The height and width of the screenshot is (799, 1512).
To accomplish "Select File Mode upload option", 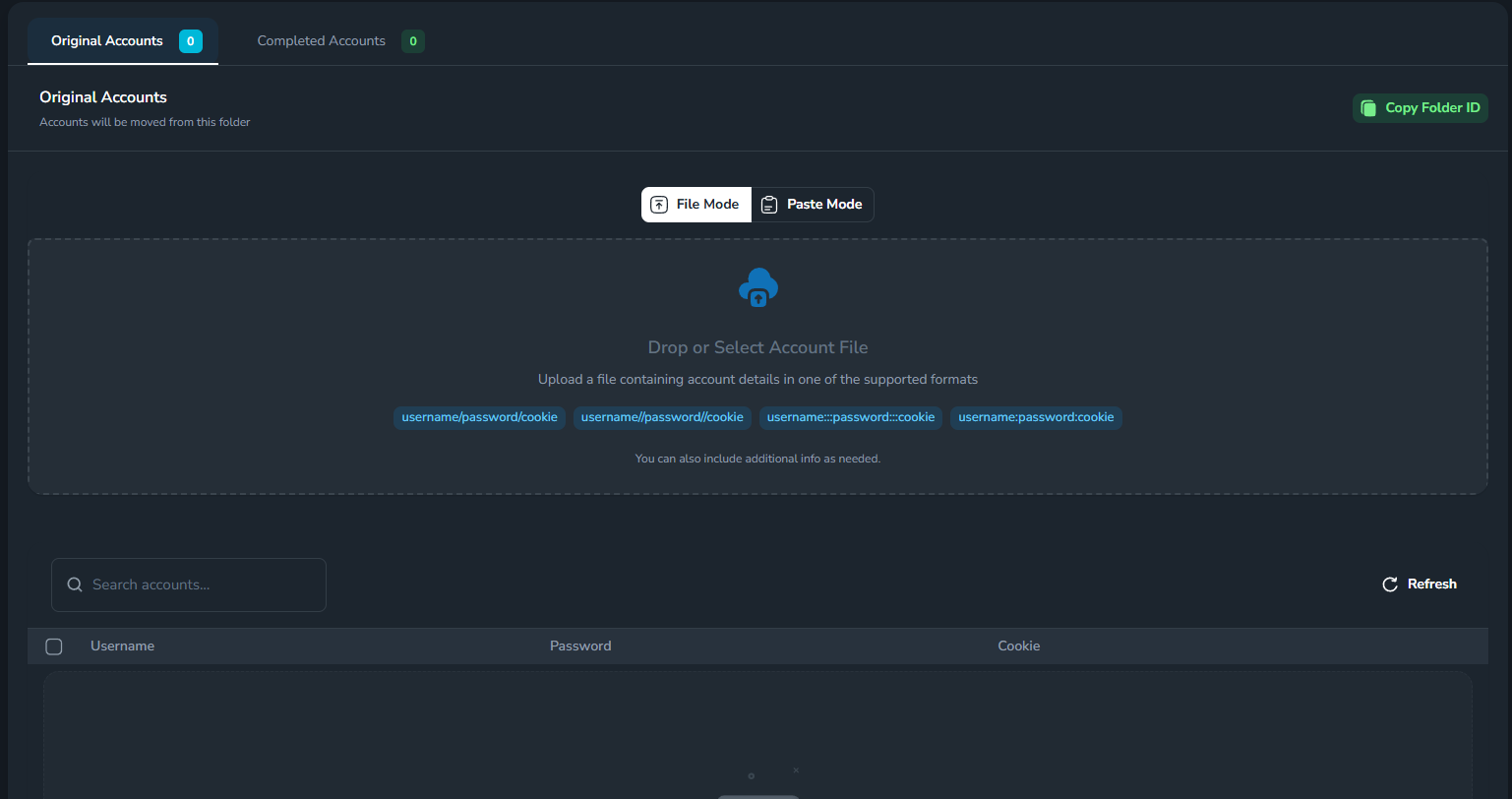I will coord(696,205).
